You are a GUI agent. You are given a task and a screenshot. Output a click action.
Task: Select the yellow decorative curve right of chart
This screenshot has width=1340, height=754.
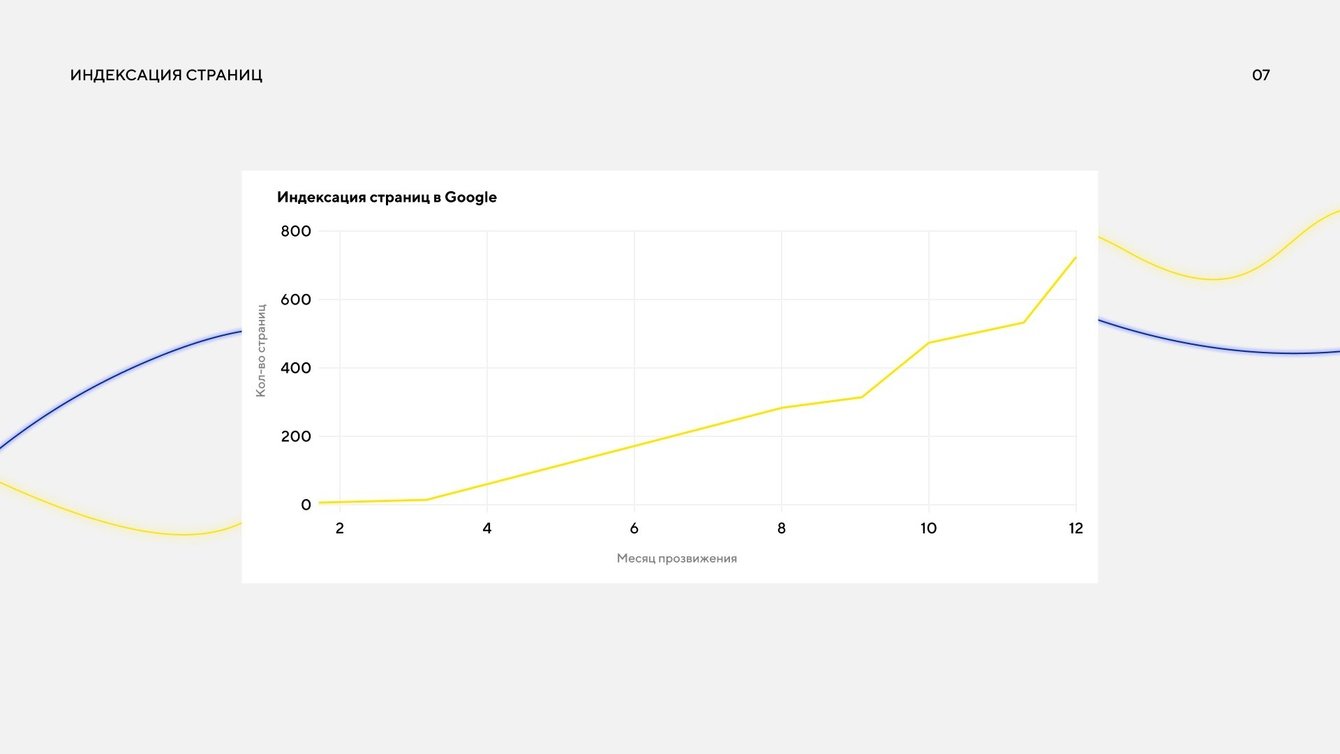point(1215,278)
